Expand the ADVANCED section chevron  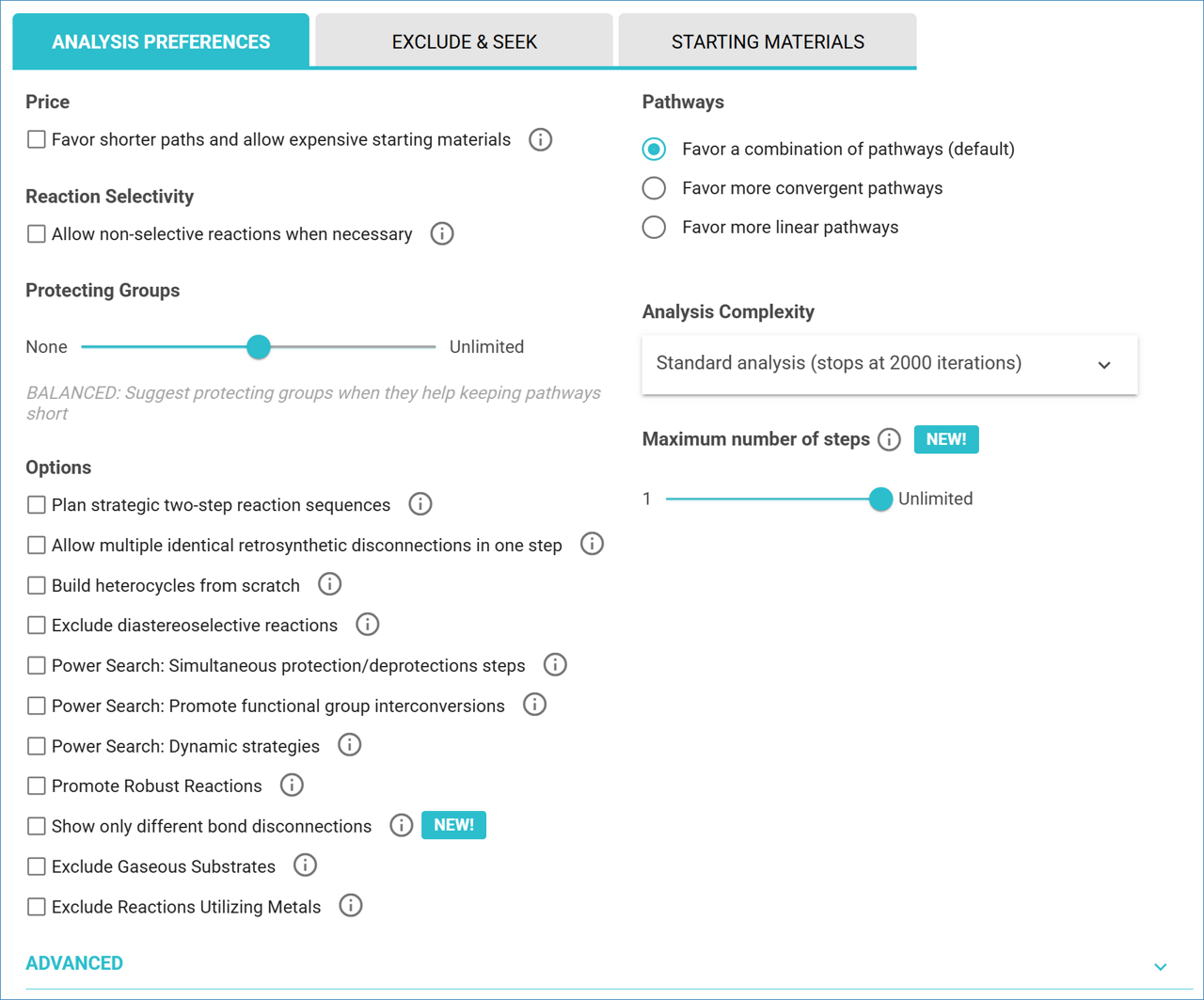tap(1160, 966)
